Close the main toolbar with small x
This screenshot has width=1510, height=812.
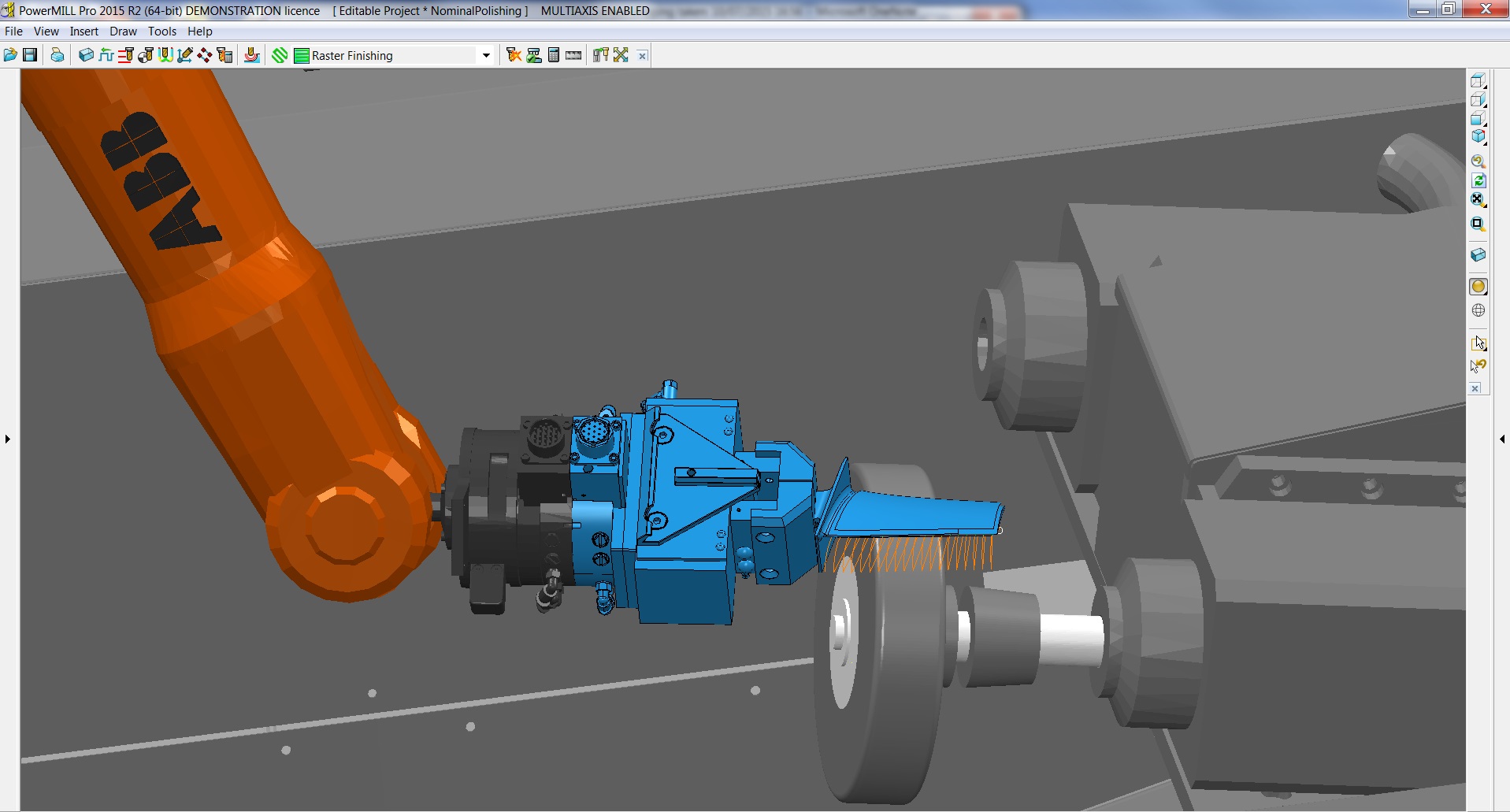(642, 56)
